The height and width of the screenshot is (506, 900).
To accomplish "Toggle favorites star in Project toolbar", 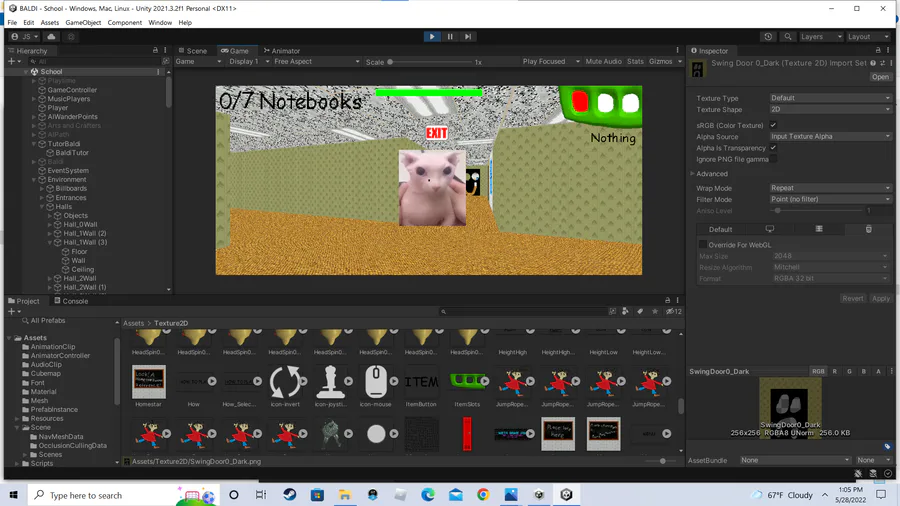I will tap(655, 312).
